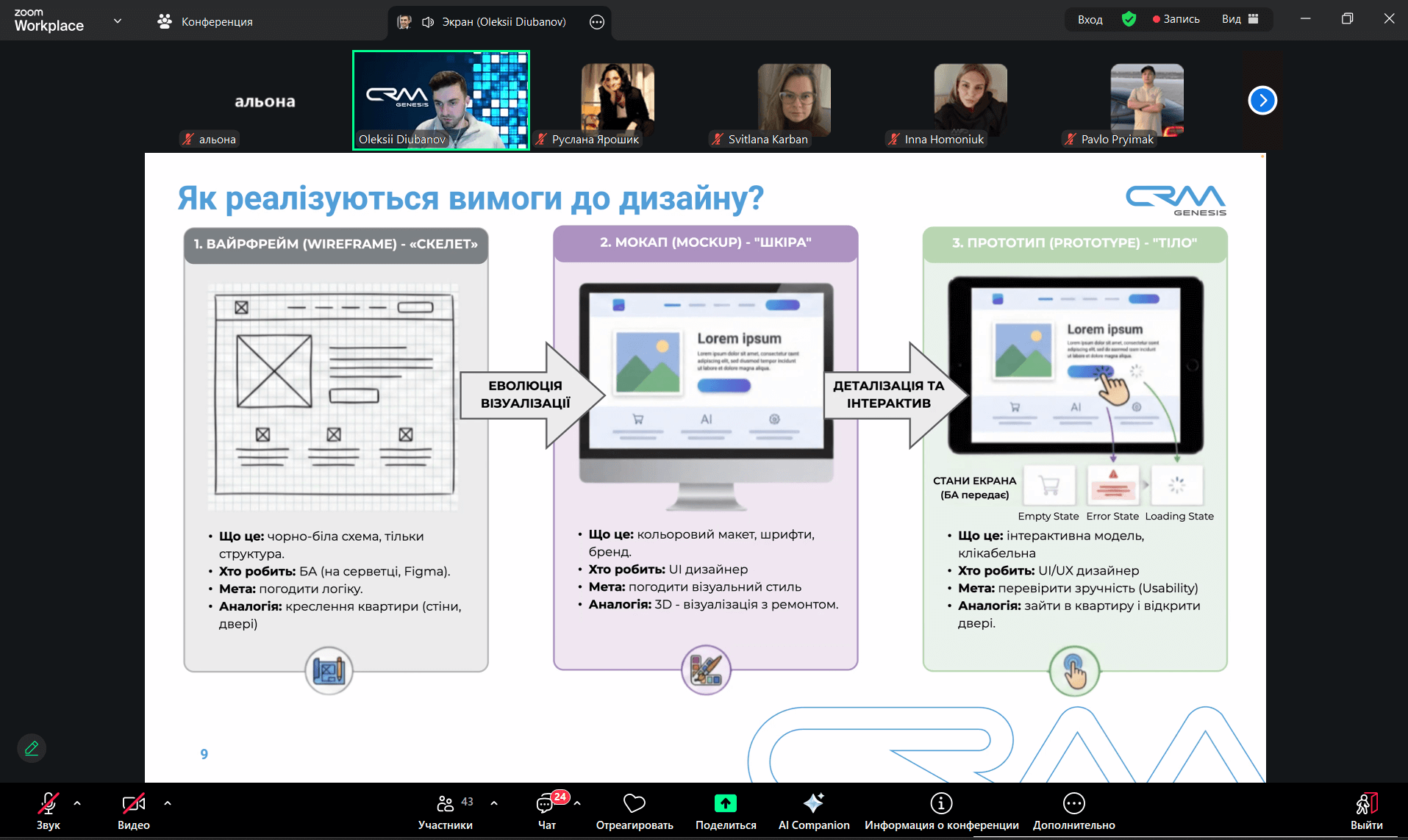
Task: Select Oleksii Diubanov's video thumbnail
Action: 441,100
